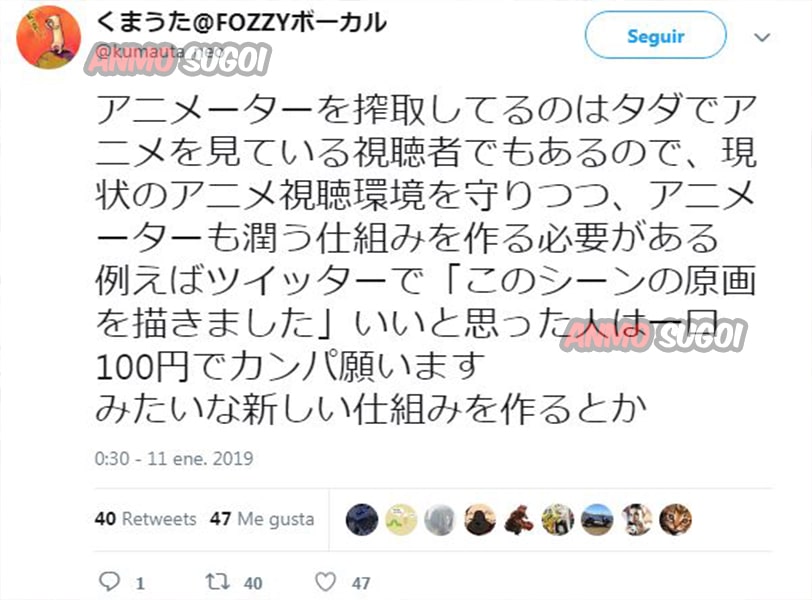Click the reply speech bubble icon

(109, 581)
